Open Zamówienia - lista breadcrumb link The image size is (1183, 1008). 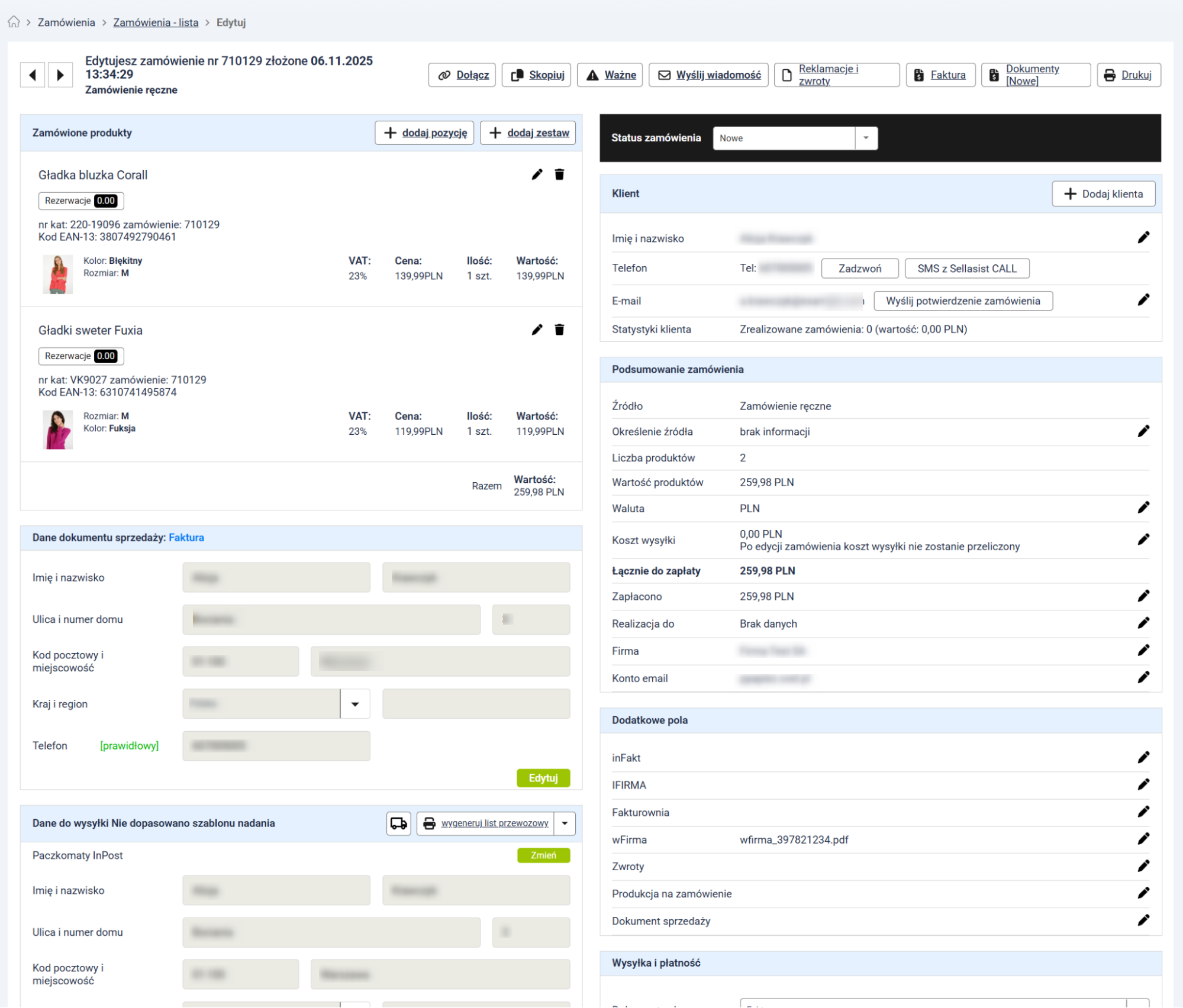tap(156, 22)
